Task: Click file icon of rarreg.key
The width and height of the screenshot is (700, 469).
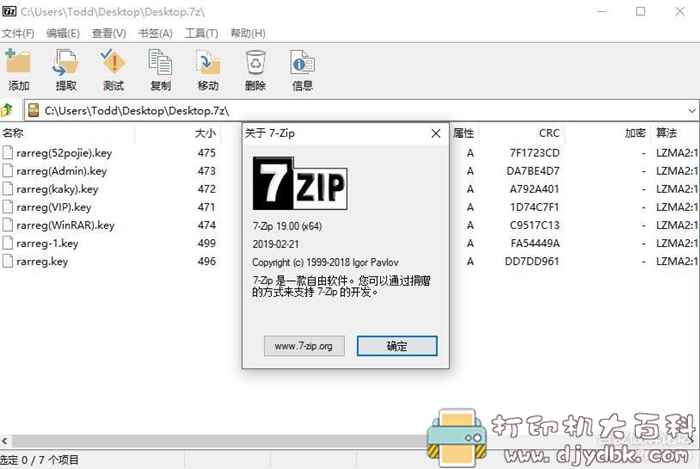Action: click(8, 261)
